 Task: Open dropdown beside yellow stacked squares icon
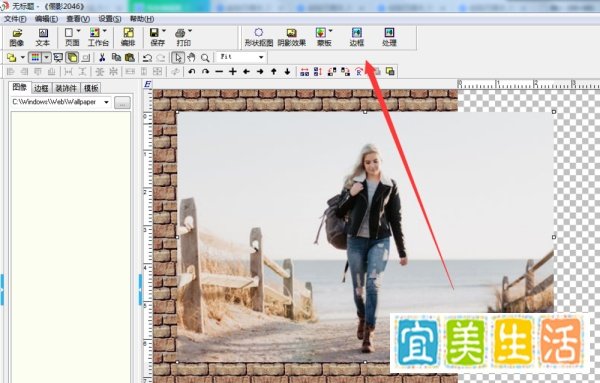23,58
